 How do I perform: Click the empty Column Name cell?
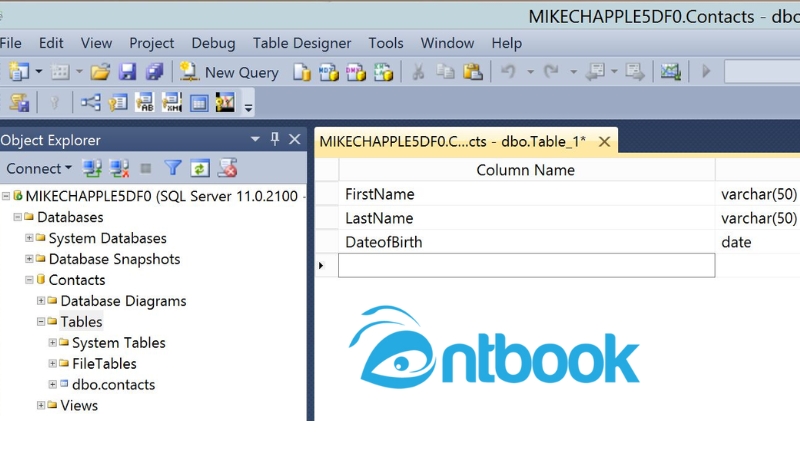click(x=526, y=265)
